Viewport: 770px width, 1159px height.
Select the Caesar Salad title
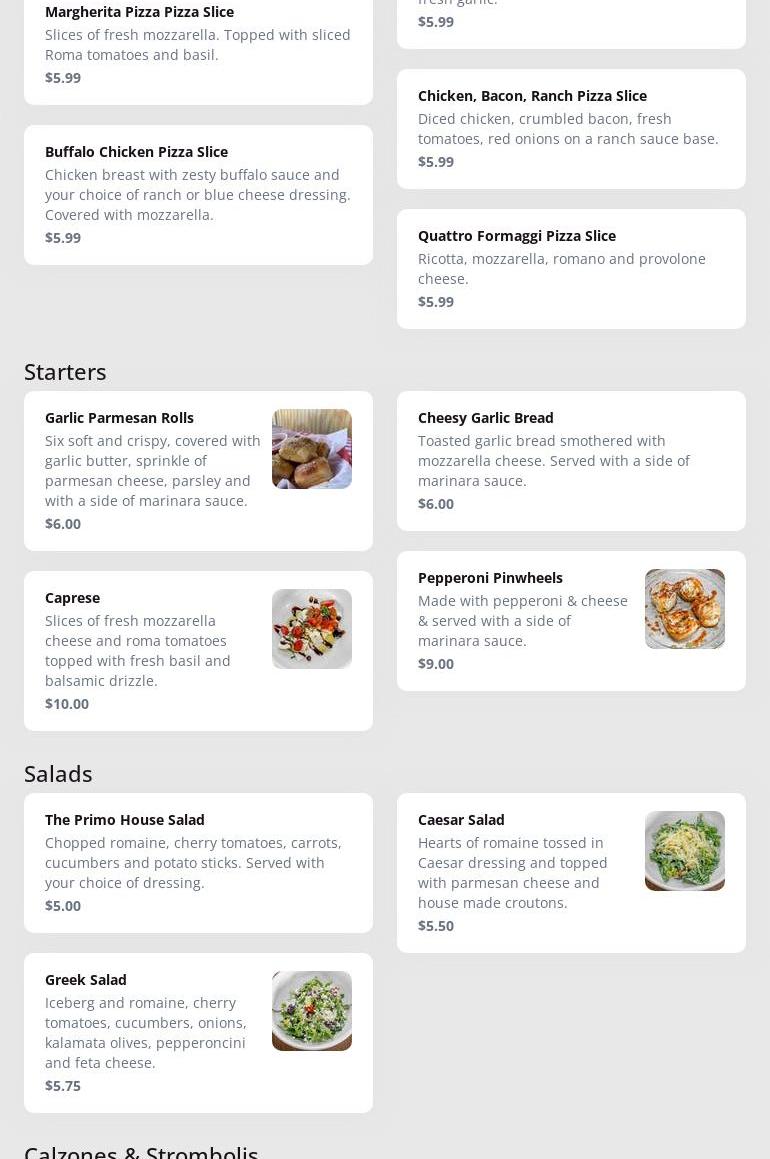pyautogui.click(x=461, y=820)
